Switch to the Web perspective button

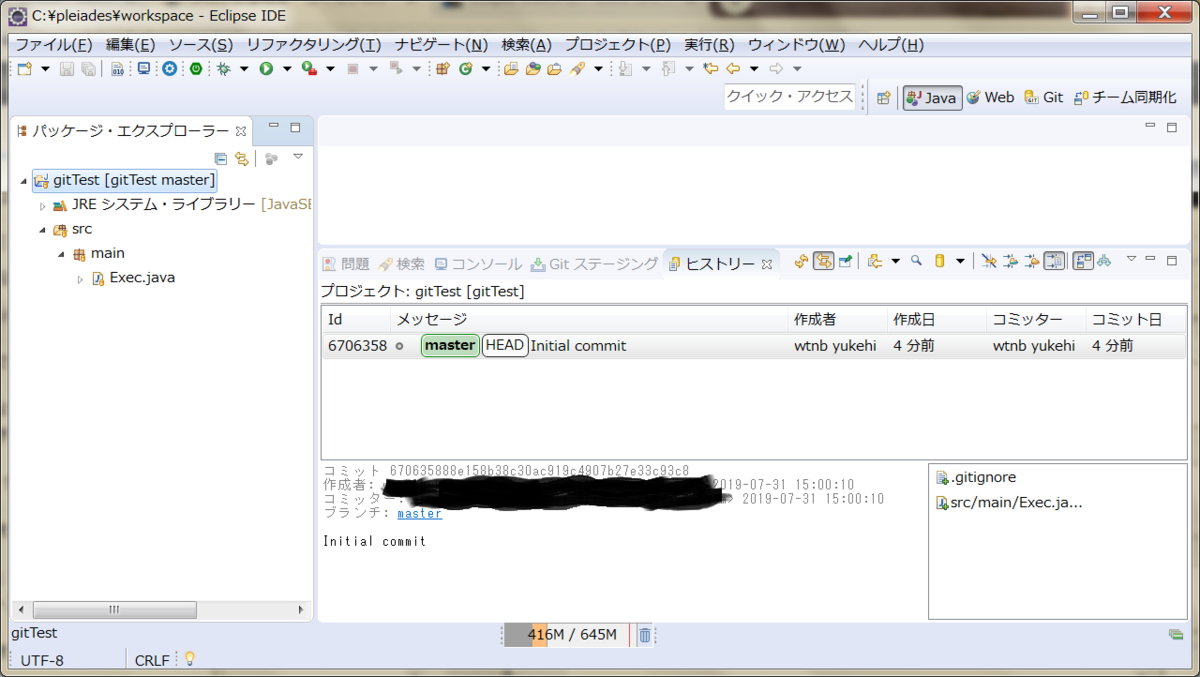pos(991,98)
